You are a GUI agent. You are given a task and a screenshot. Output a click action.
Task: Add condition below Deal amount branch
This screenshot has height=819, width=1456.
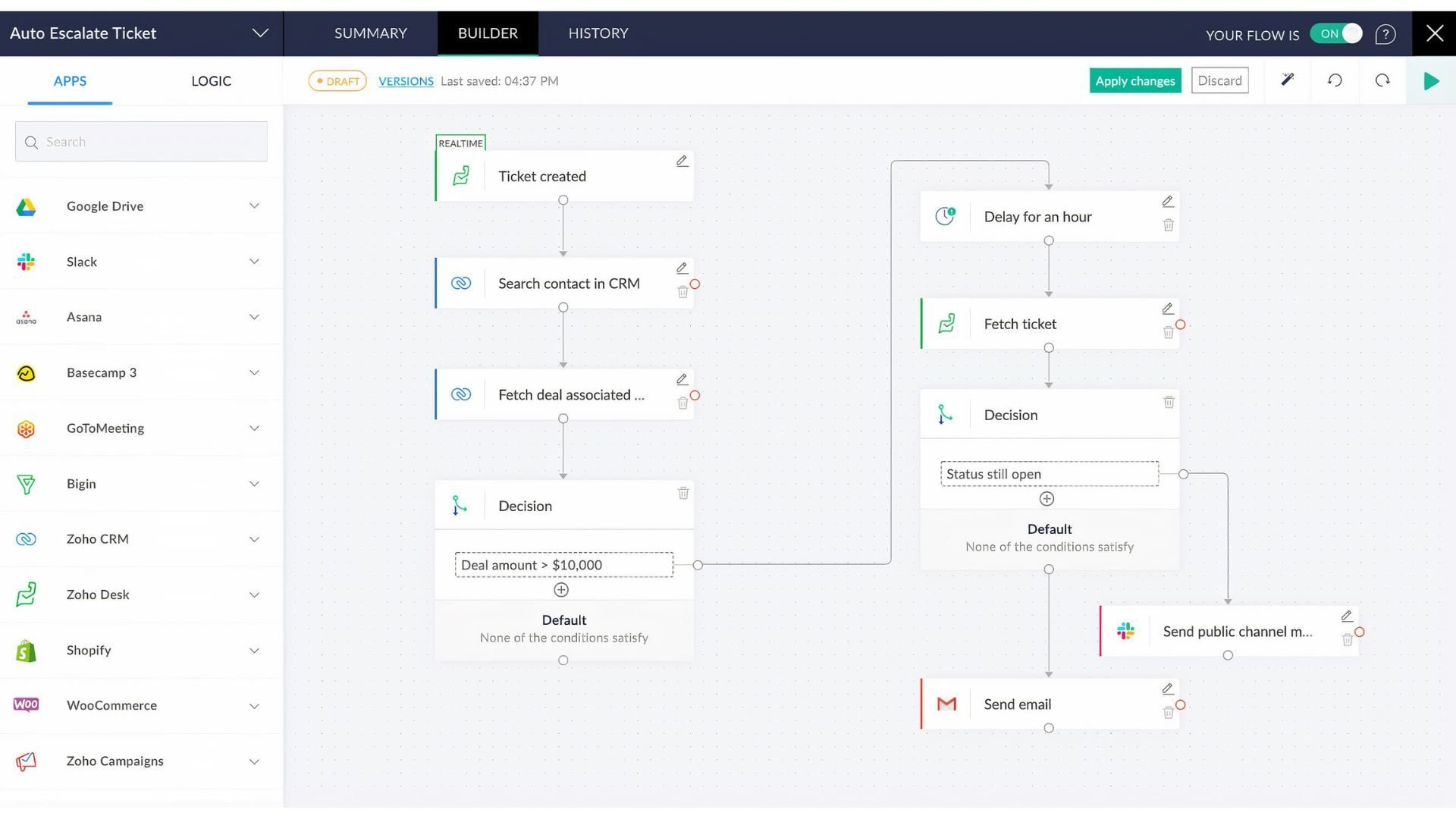(561, 590)
